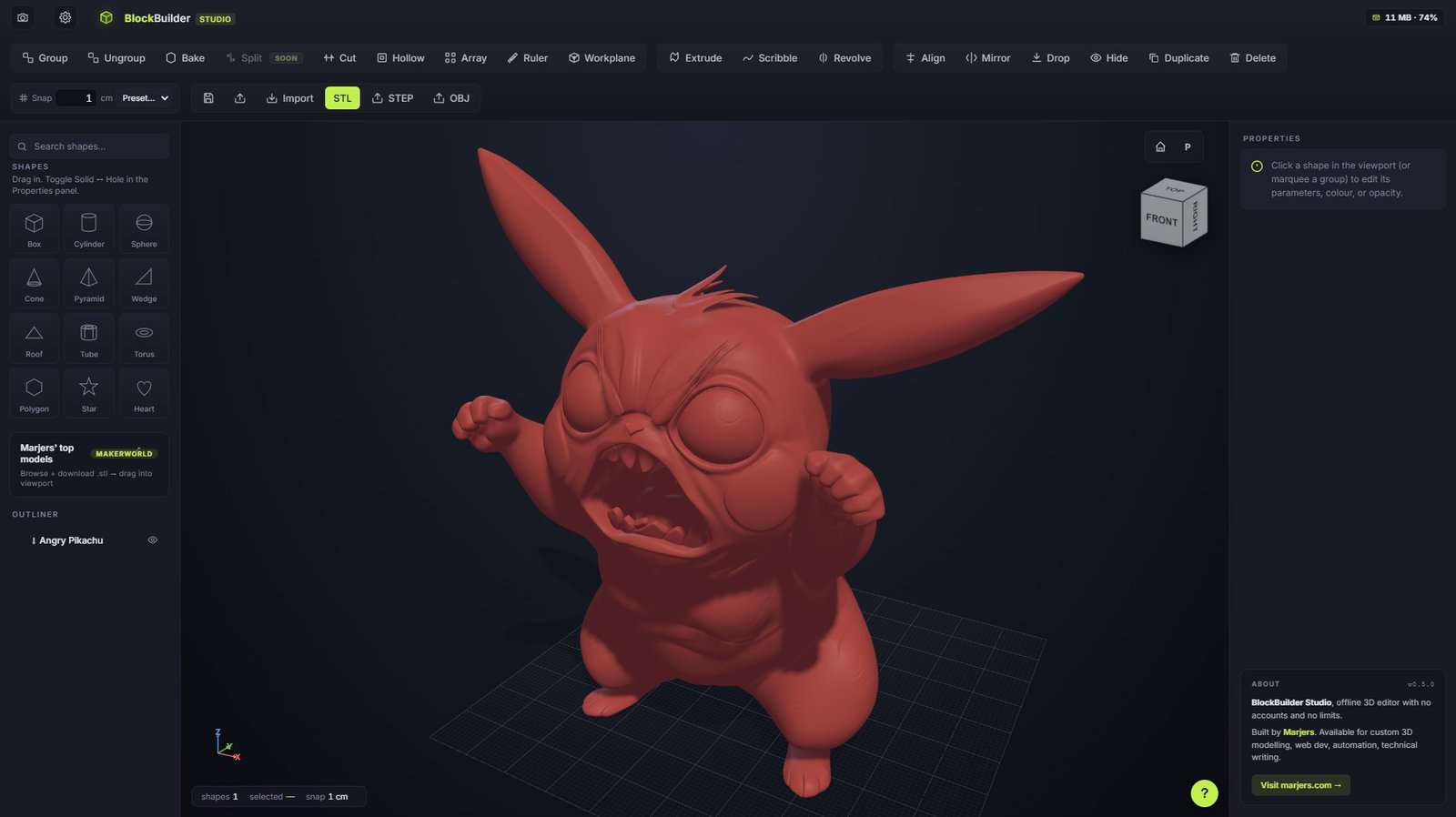Click the snap value input field
1456x817 pixels.
pos(76,98)
